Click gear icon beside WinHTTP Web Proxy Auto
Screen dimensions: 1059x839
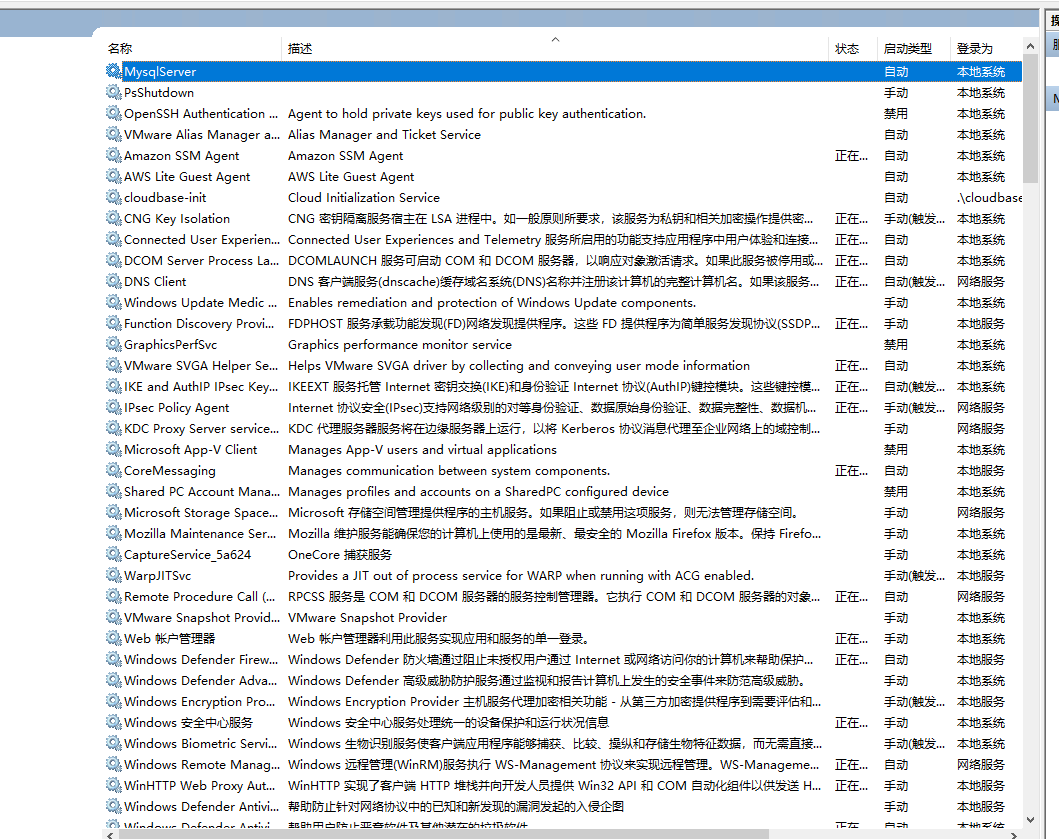[113, 785]
